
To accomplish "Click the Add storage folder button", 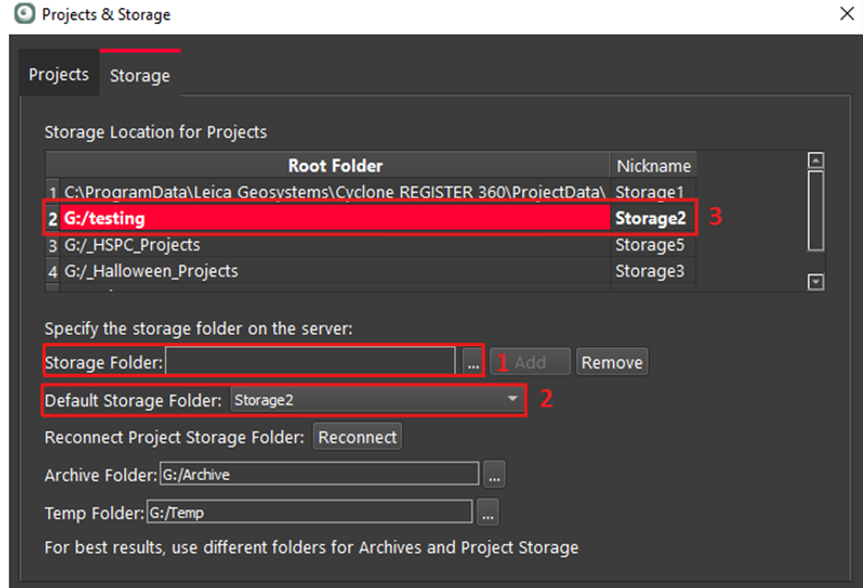I will (x=530, y=362).
